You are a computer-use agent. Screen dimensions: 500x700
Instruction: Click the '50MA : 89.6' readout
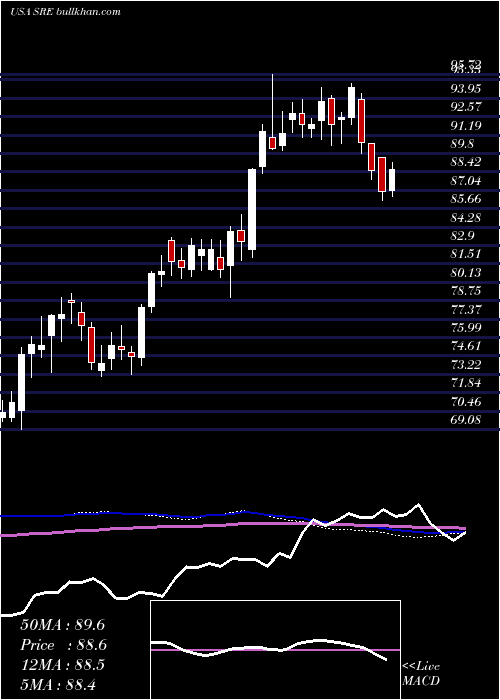point(62,625)
